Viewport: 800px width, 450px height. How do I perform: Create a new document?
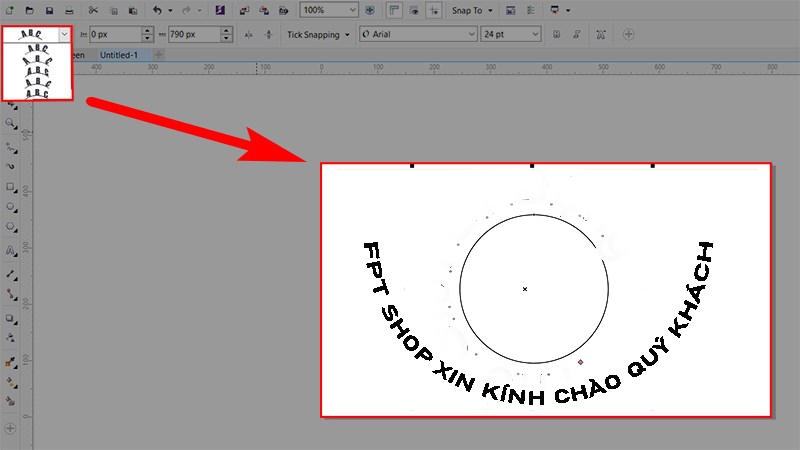10,10
